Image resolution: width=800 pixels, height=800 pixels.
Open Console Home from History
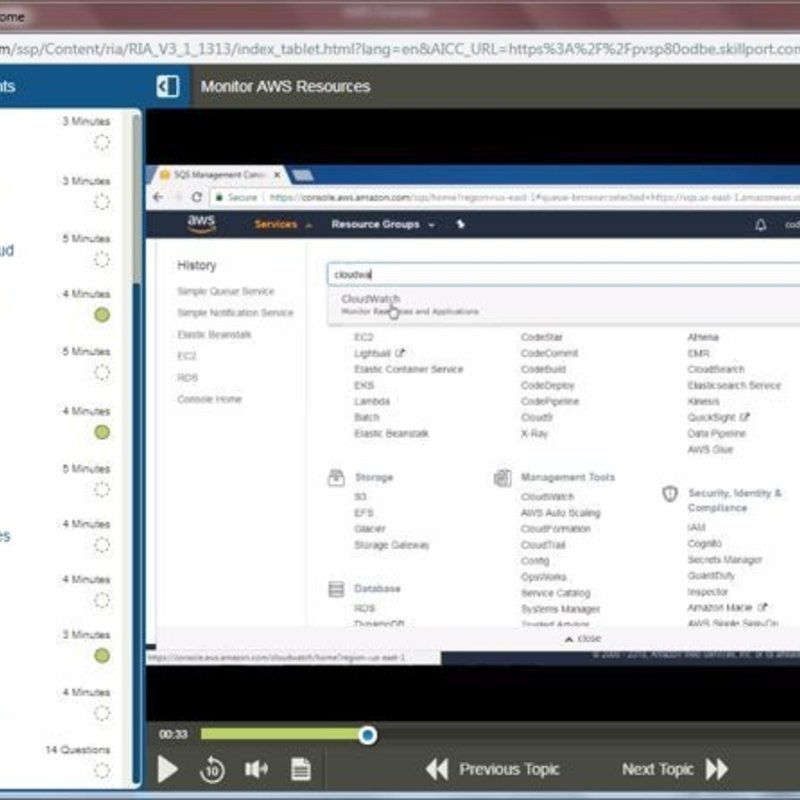coord(209,399)
